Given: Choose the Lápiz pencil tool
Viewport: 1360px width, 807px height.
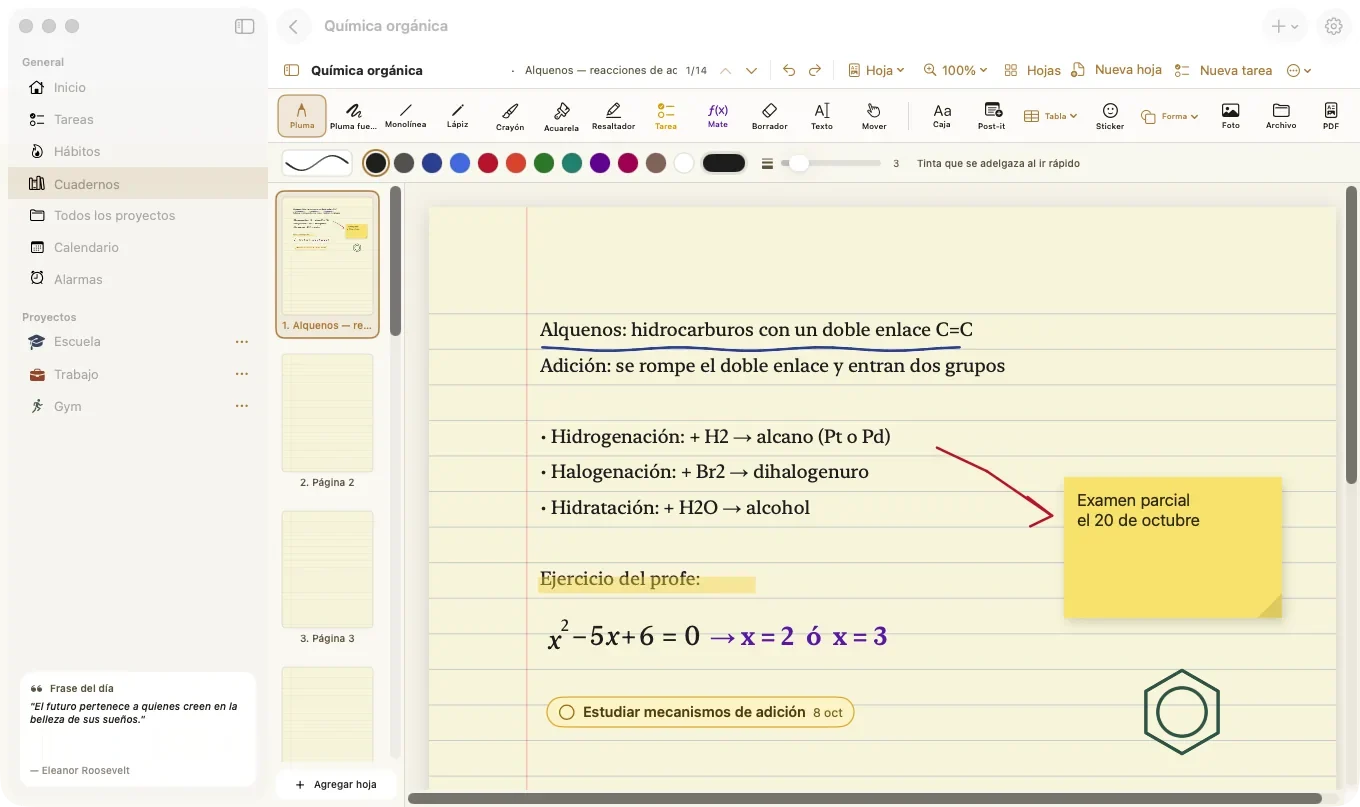Looking at the screenshot, I should 457,115.
